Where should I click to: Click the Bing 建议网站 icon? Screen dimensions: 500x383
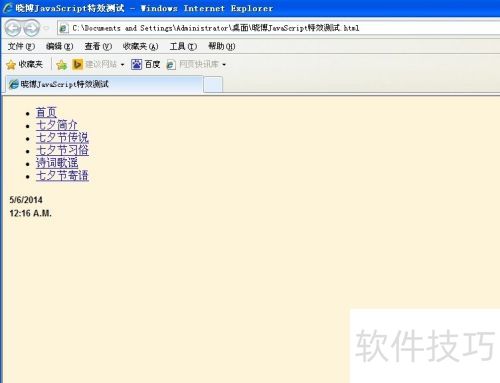[77, 64]
